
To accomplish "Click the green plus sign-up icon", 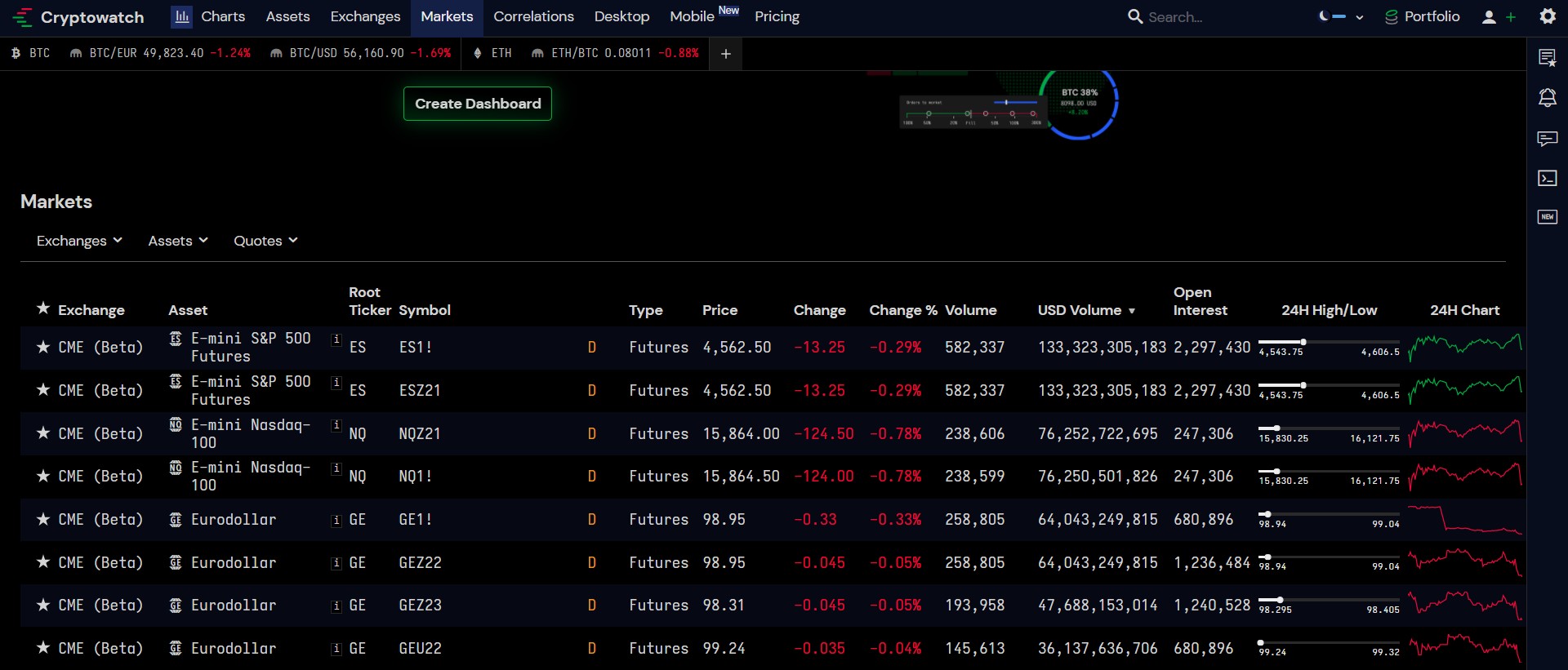I will (1511, 17).
